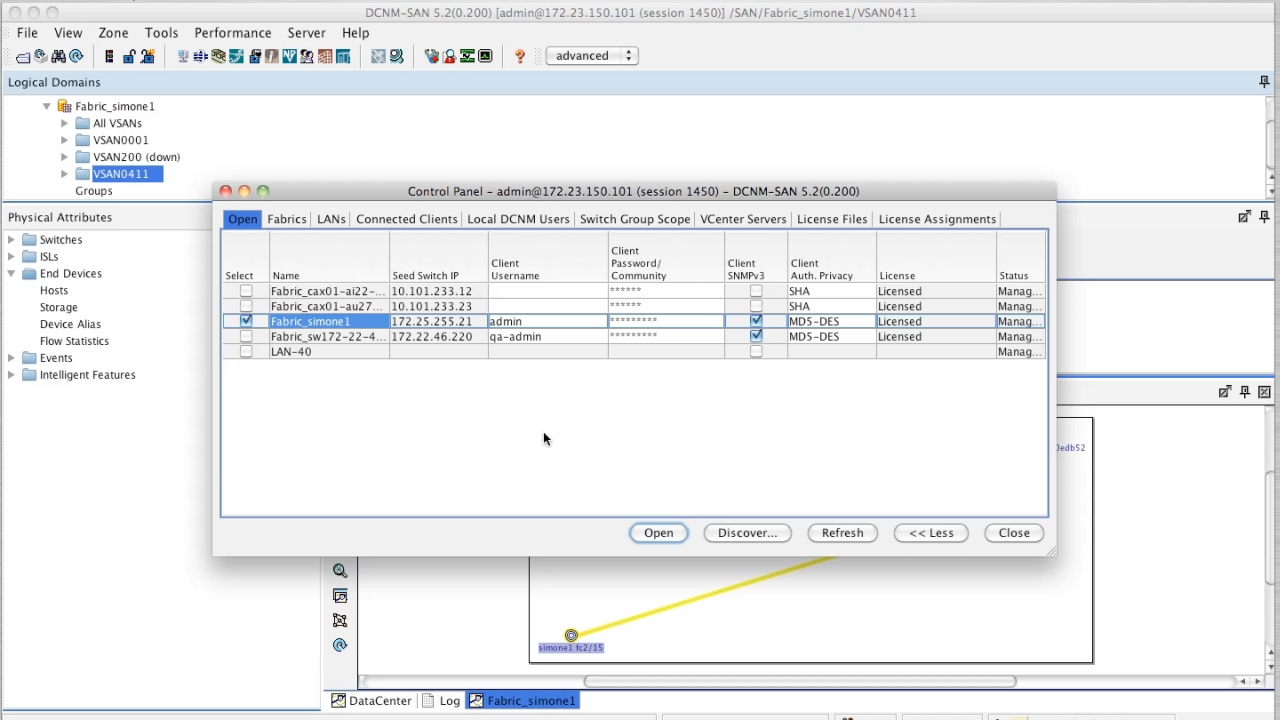
Task: Click the Open button in Control Panel
Action: 658,533
